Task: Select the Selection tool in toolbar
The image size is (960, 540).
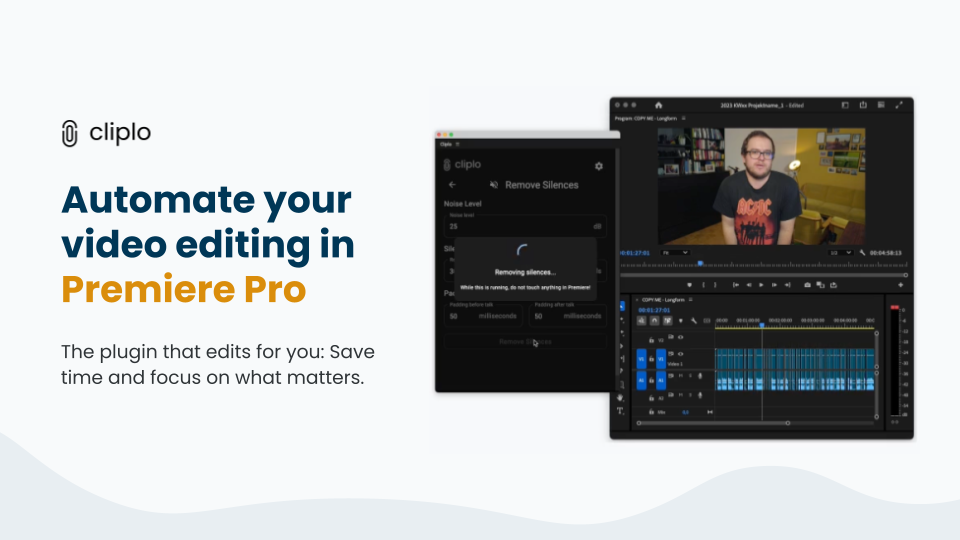Action: 621,306
